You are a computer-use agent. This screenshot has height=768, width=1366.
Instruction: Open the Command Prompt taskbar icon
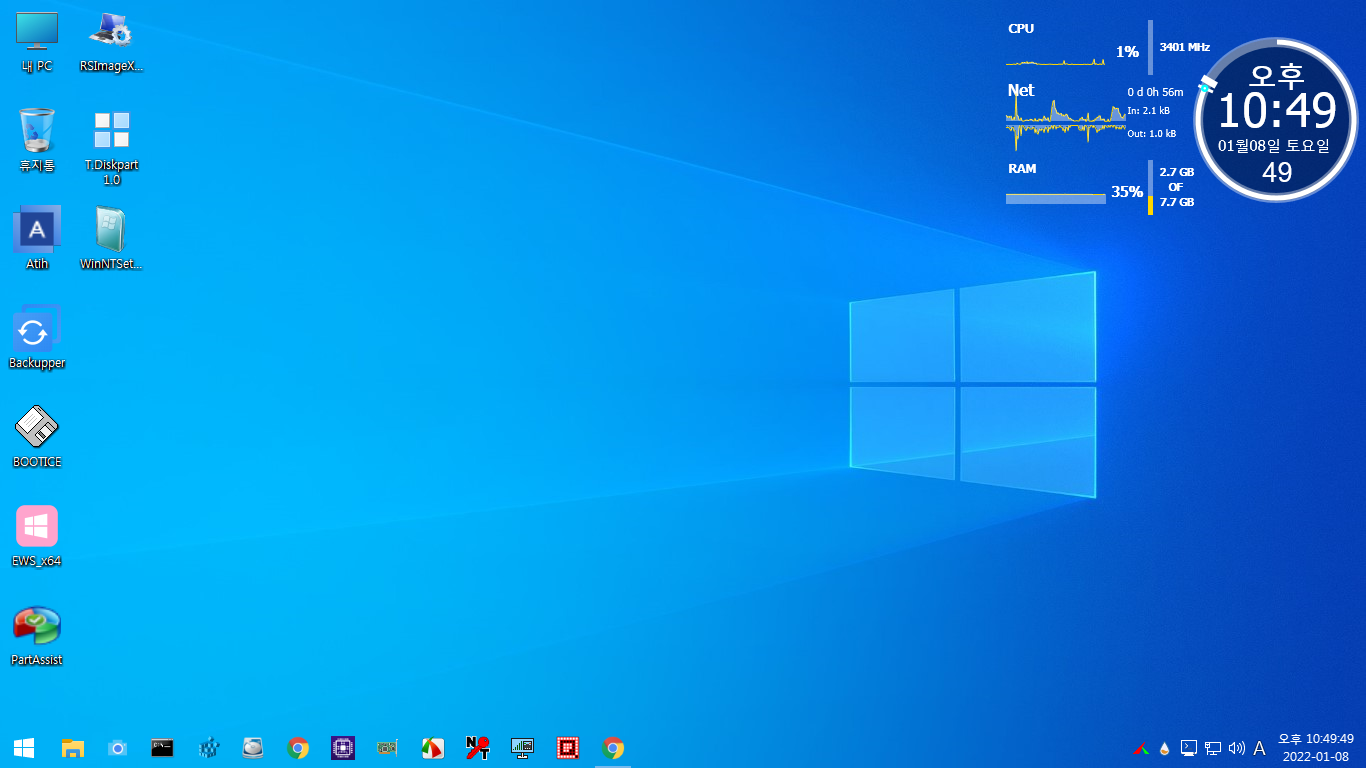162,747
